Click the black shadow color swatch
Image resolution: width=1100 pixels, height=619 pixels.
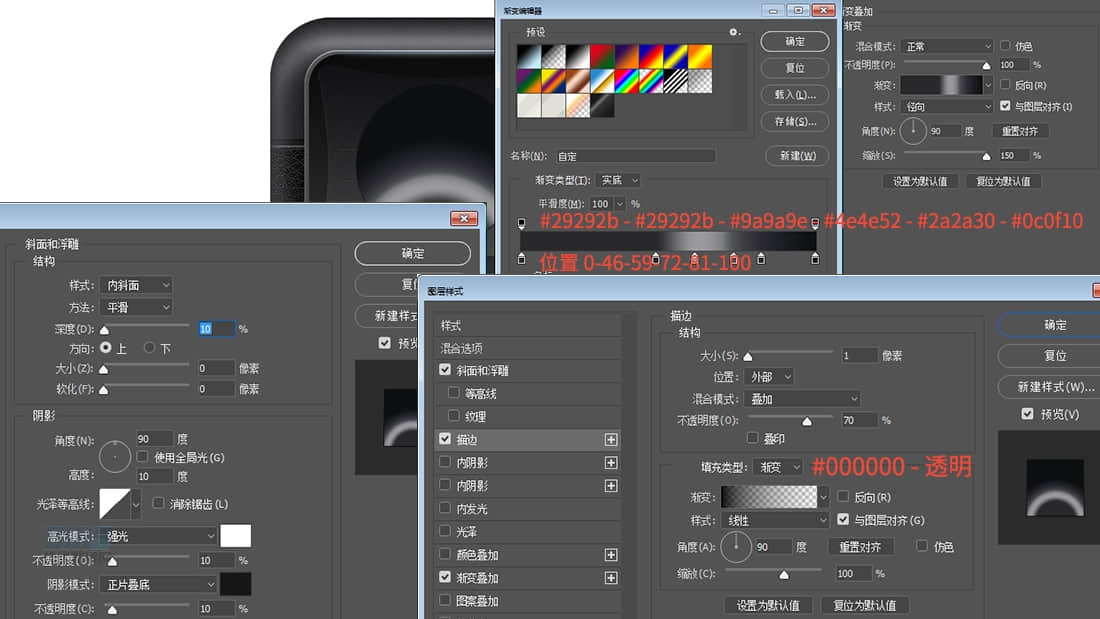236,584
